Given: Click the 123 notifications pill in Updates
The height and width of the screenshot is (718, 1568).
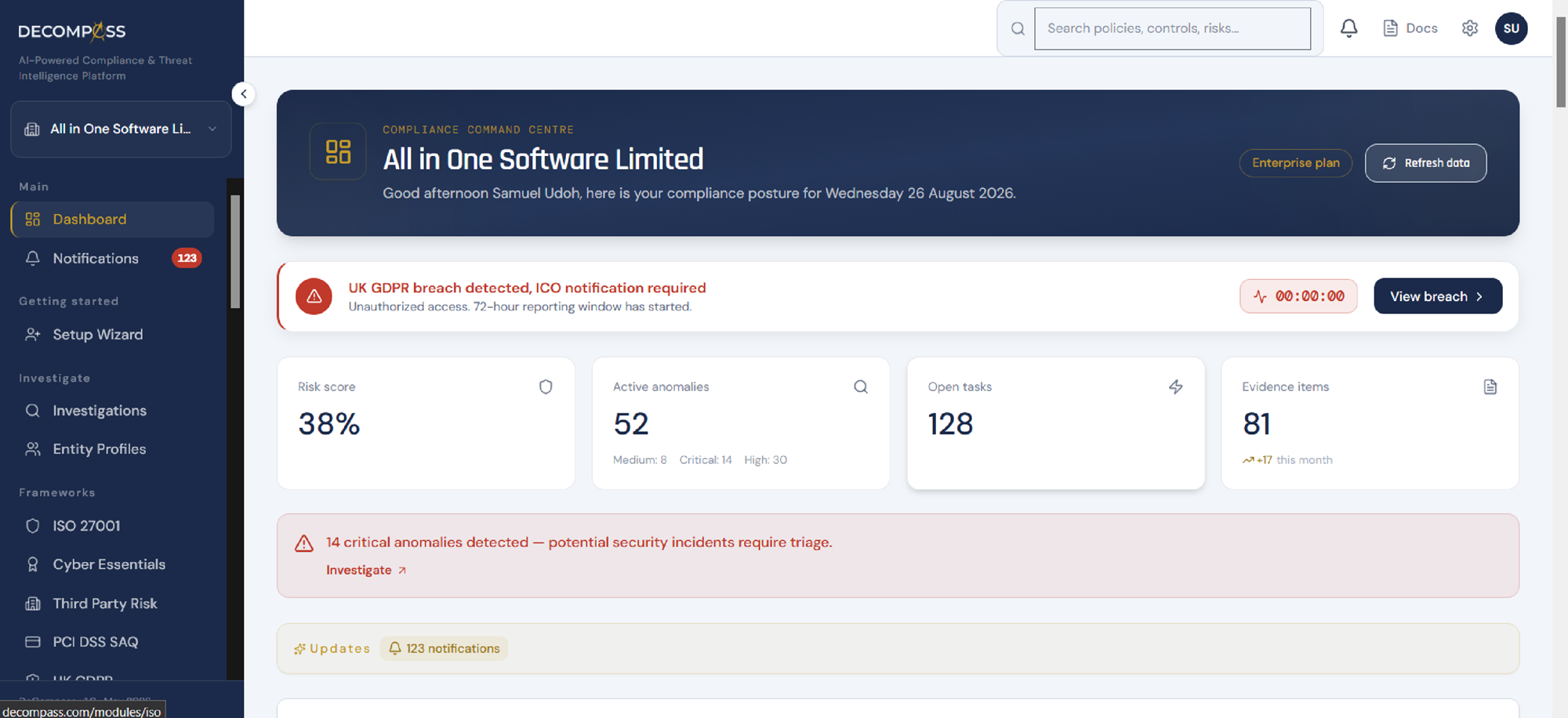Looking at the screenshot, I should point(444,648).
